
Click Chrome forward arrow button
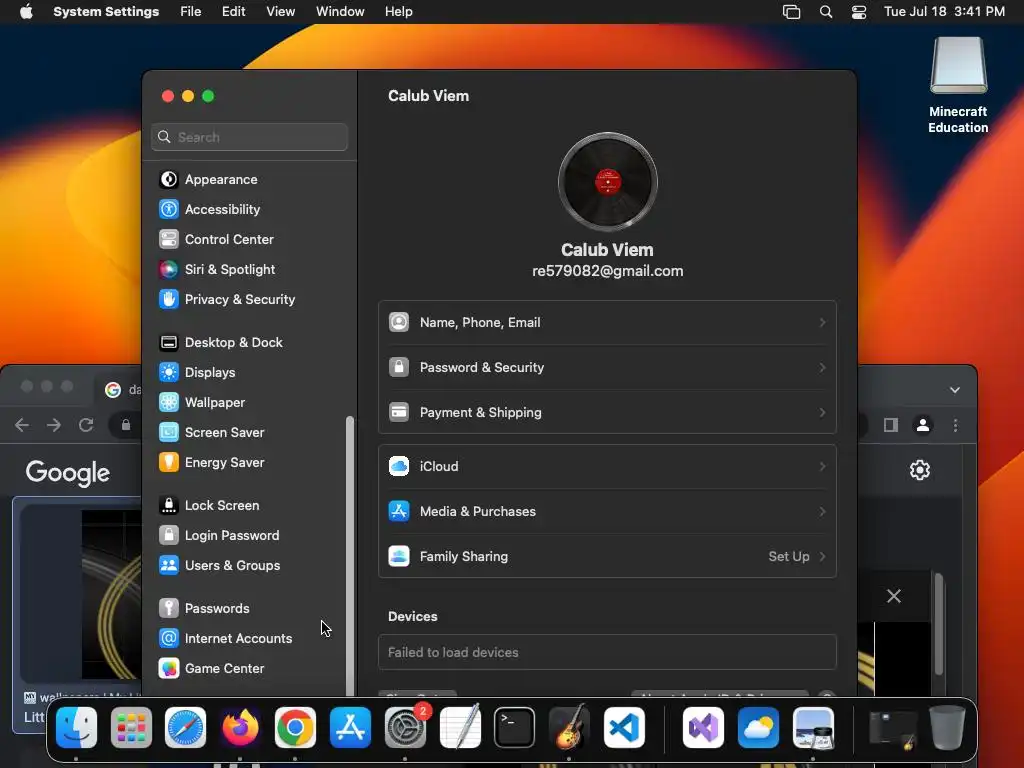54,426
